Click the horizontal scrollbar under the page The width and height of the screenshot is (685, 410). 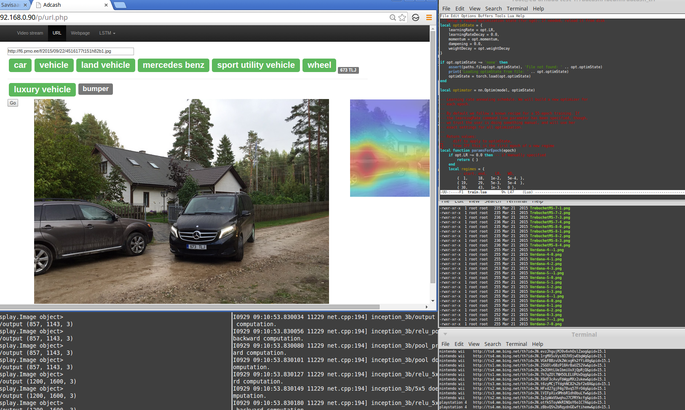click(190, 307)
